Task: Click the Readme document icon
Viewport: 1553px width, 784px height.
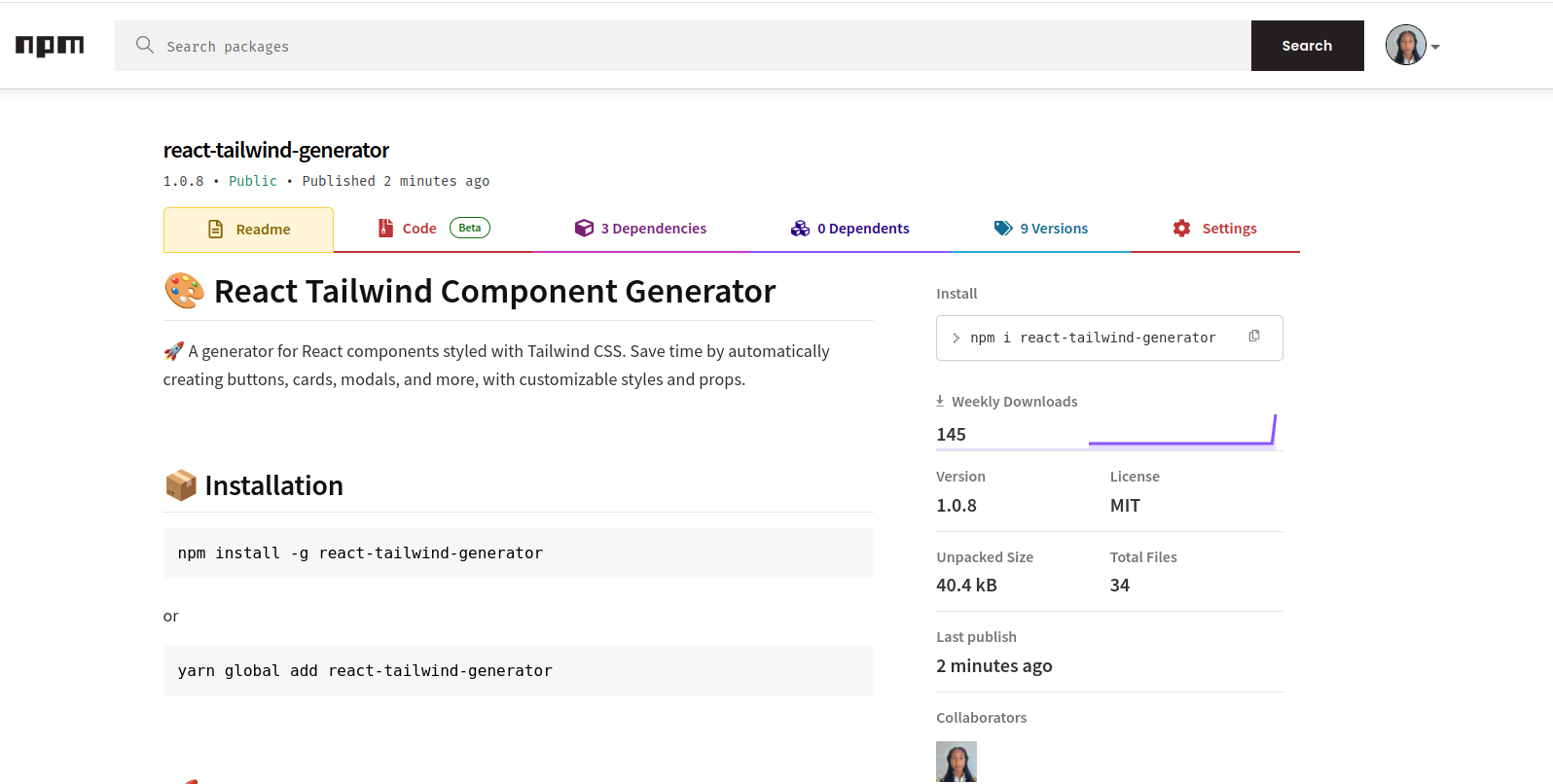Action: pyautogui.click(x=216, y=230)
